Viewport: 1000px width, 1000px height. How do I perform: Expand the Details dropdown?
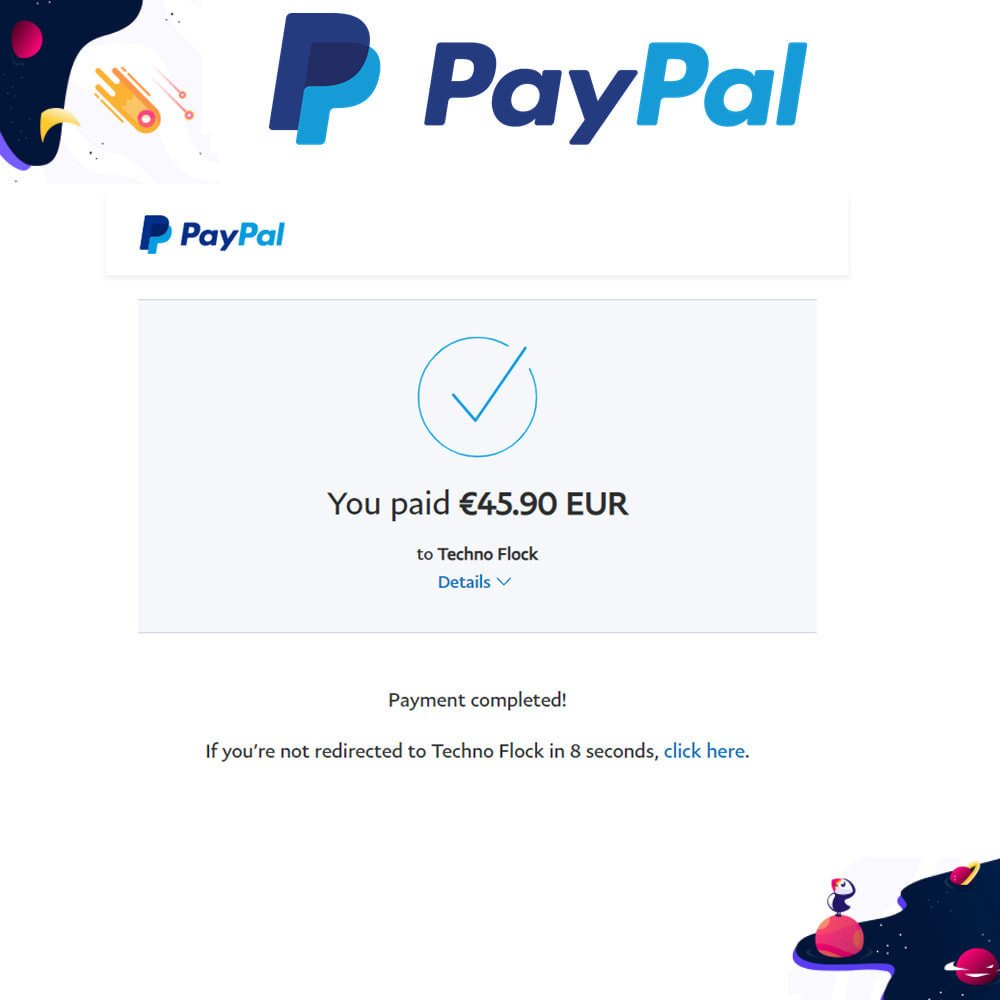pos(474,582)
